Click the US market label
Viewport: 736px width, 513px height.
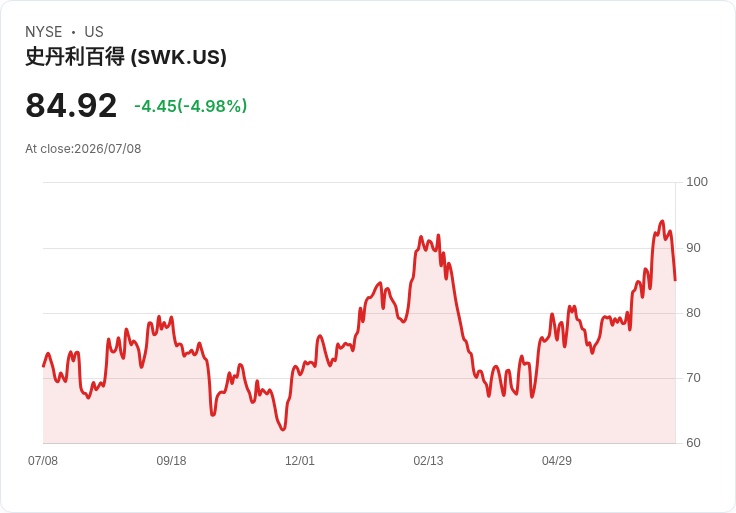(94, 32)
